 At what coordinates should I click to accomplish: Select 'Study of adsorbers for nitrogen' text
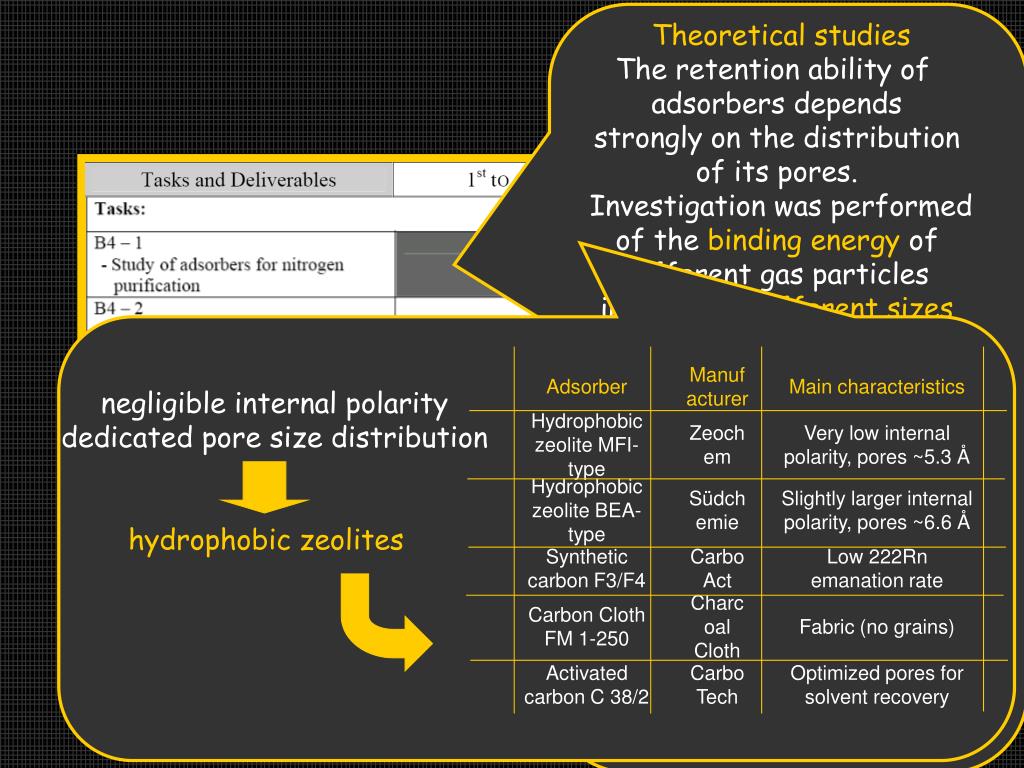(227, 264)
